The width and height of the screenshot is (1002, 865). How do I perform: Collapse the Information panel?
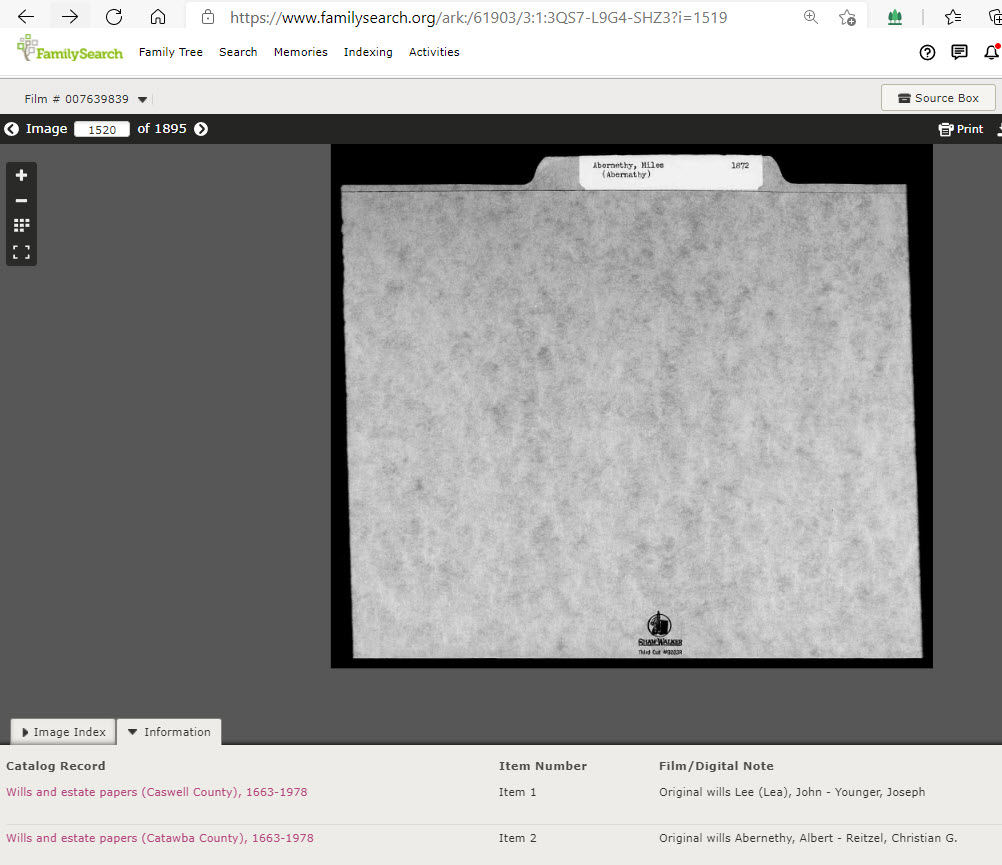pos(170,731)
